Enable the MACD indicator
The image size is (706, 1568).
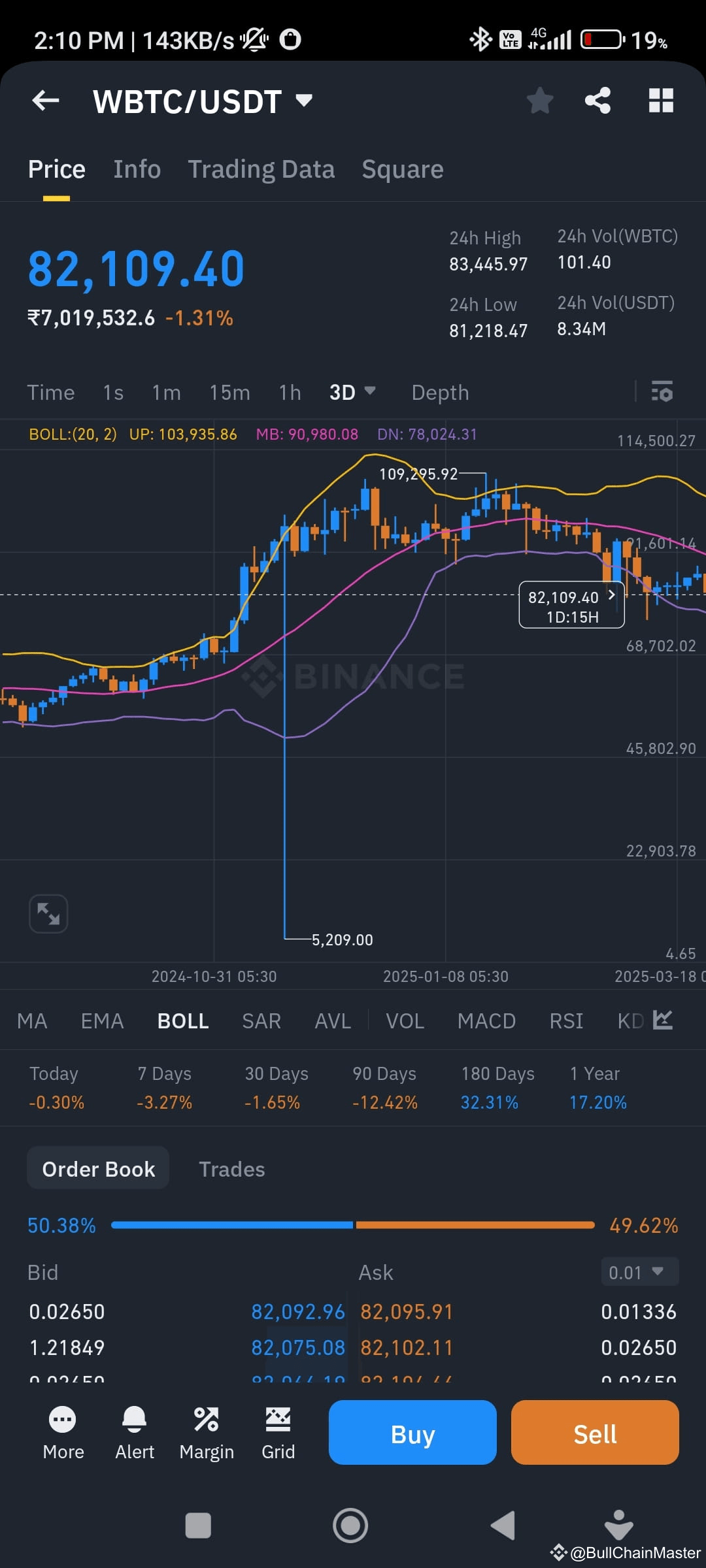pyautogui.click(x=486, y=1021)
